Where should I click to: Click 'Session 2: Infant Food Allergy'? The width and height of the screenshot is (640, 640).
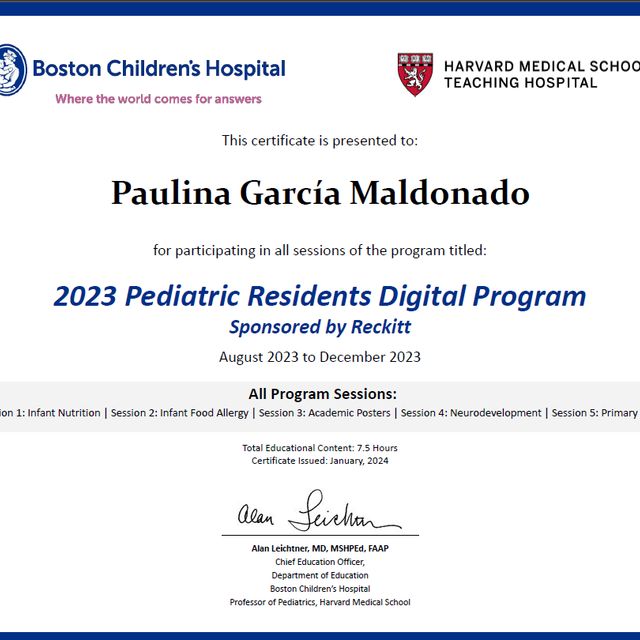click(180, 413)
